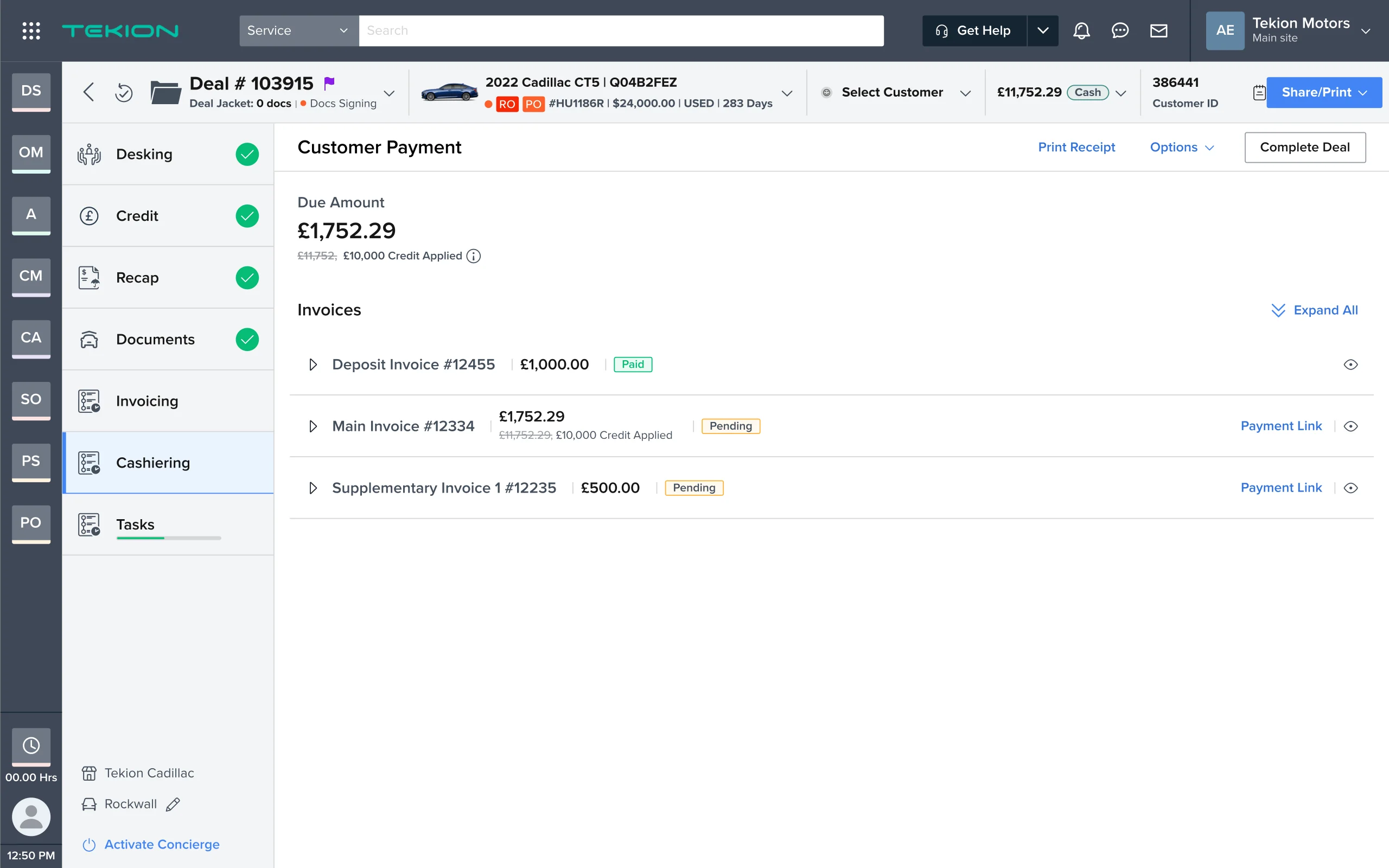Screen dimensions: 1389x868
Task: Show credit applied info icon under Due Amount
Action: [474, 256]
